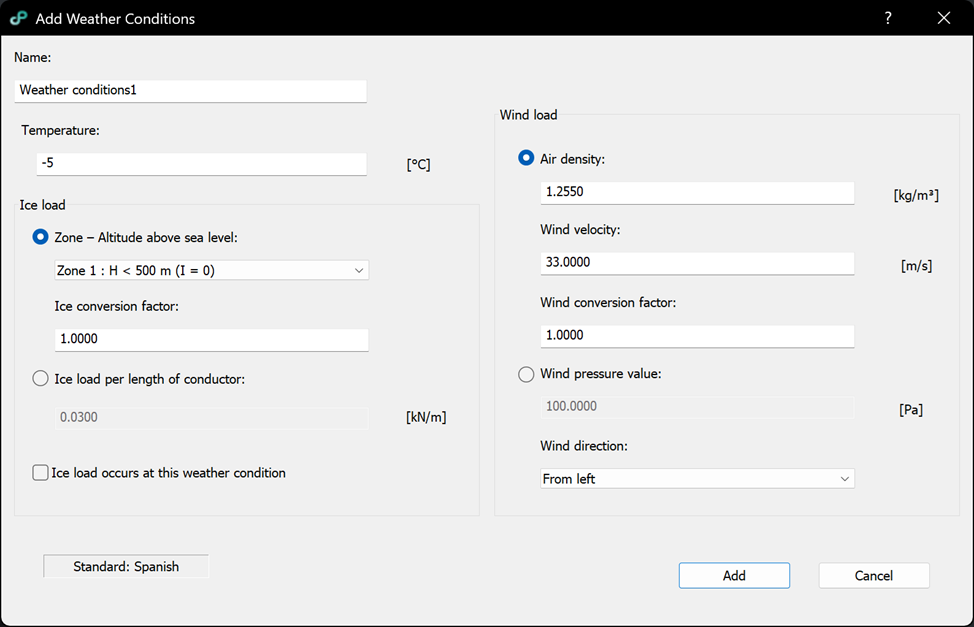The height and width of the screenshot is (627, 974).
Task: Click the Wind velocity input field
Action: 697,263
